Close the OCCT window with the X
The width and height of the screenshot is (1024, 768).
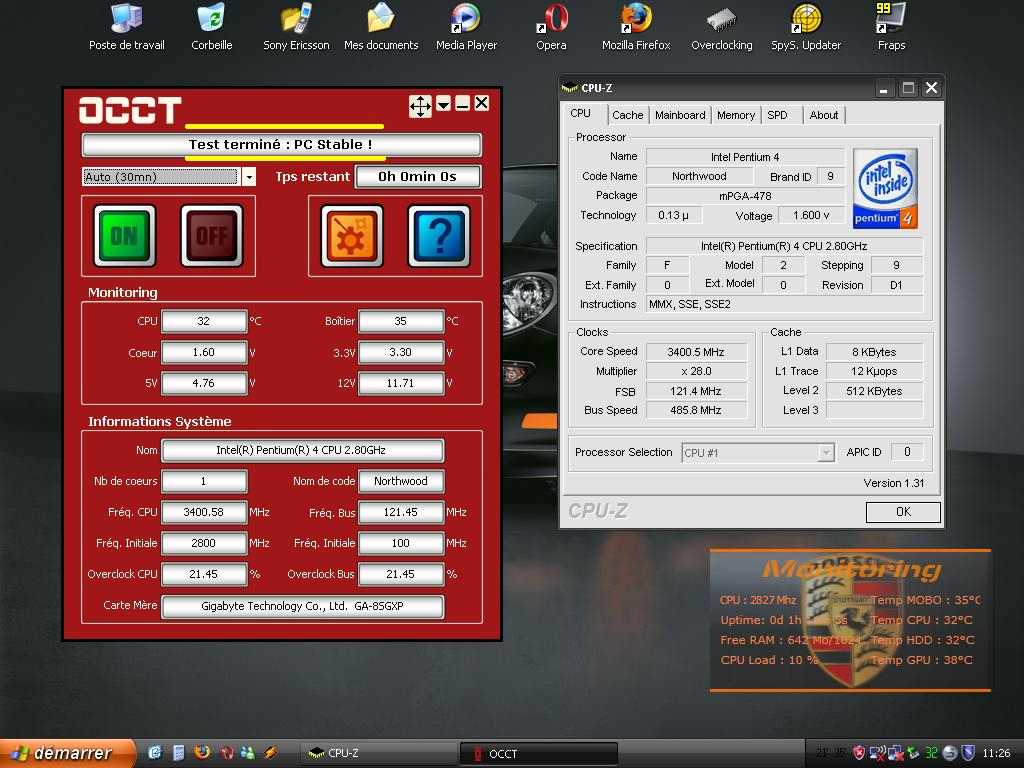481,103
